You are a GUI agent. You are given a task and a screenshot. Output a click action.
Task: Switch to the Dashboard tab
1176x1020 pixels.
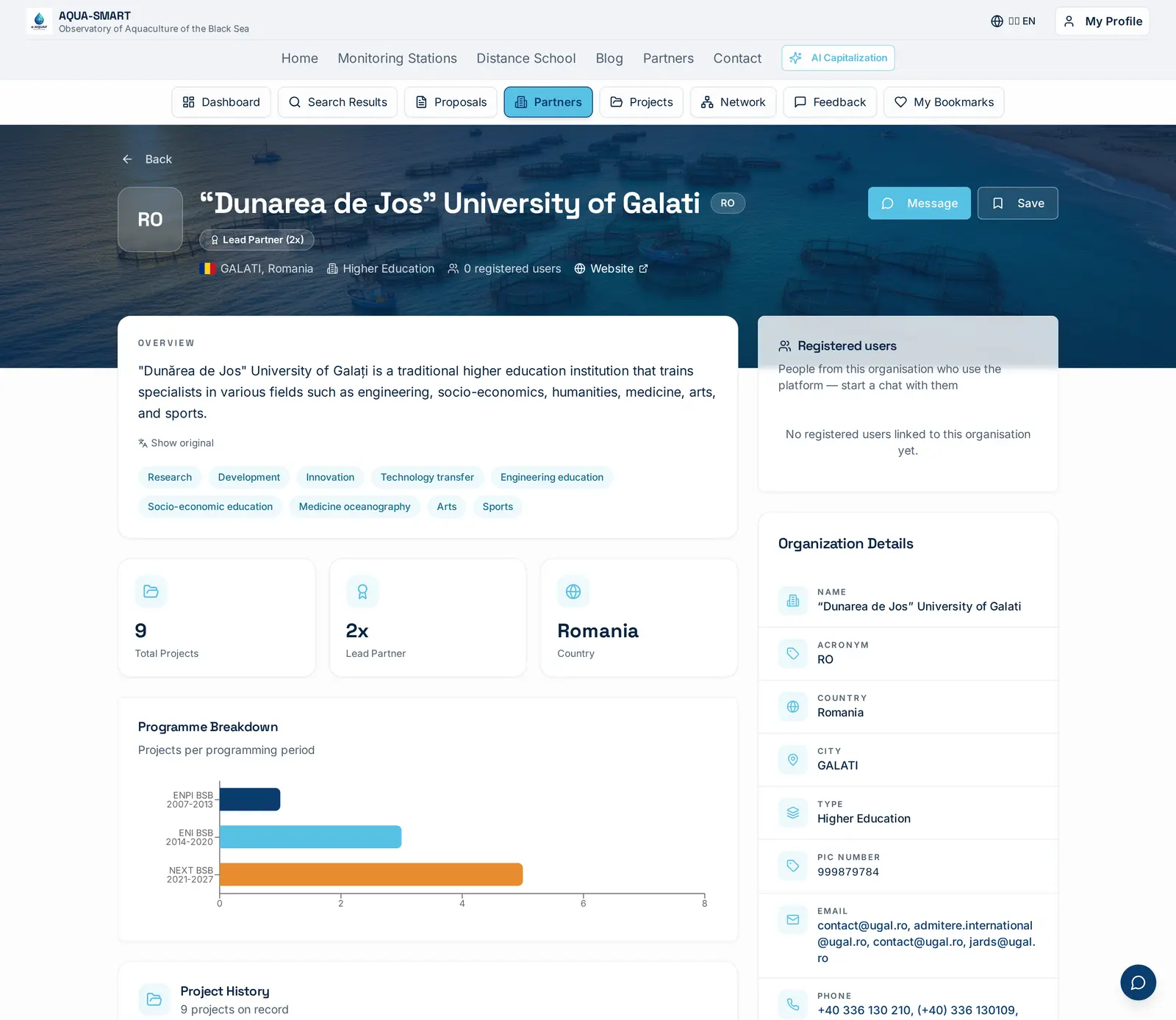221,102
